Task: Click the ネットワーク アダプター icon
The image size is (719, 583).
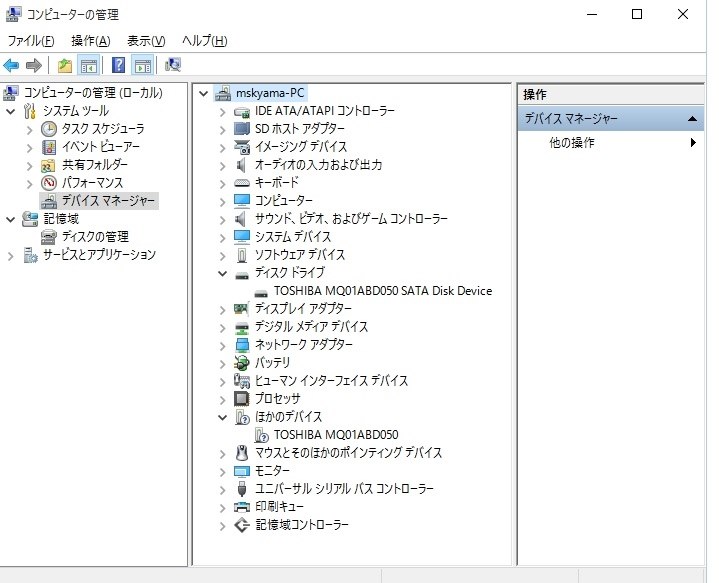Action: 242,344
